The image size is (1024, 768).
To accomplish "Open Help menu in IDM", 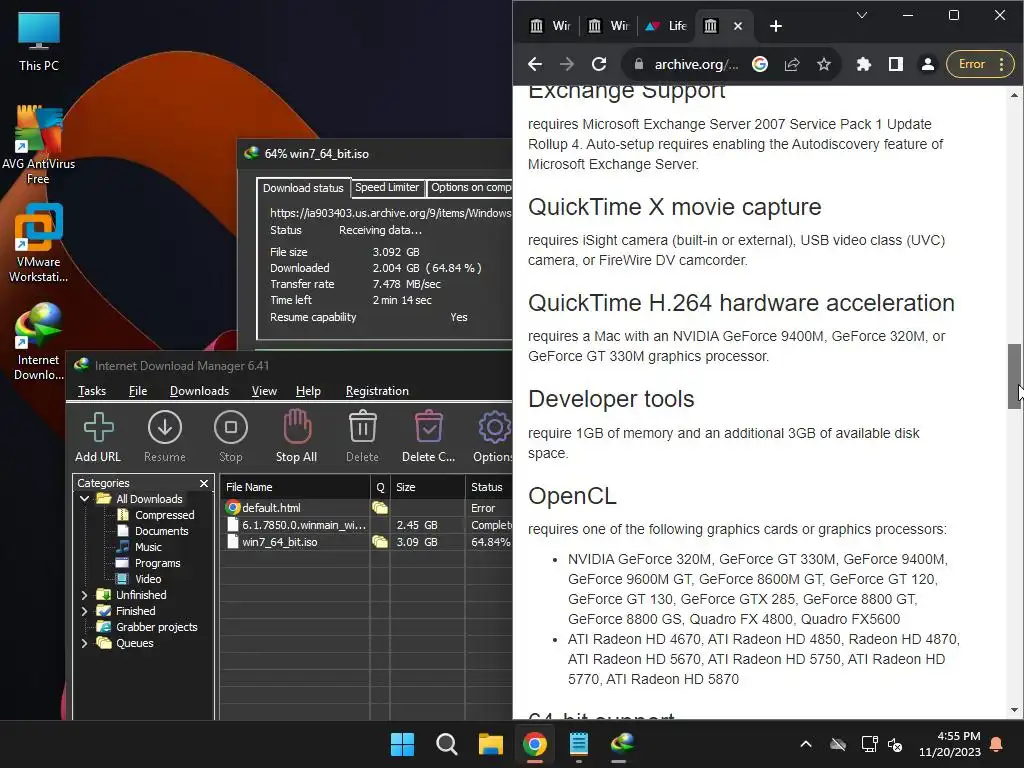I will (x=308, y=391).
